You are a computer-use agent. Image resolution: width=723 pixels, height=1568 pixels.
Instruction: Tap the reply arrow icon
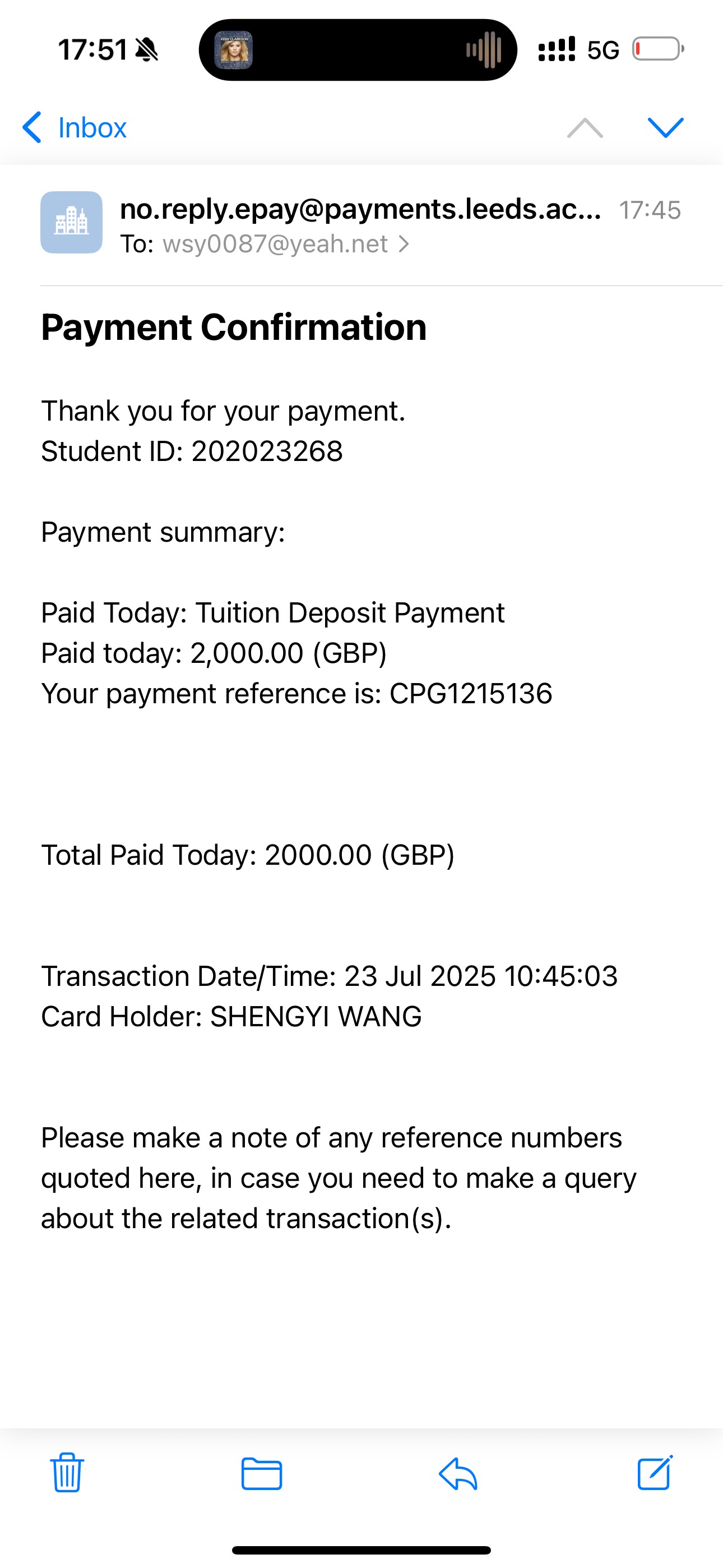458,1473
